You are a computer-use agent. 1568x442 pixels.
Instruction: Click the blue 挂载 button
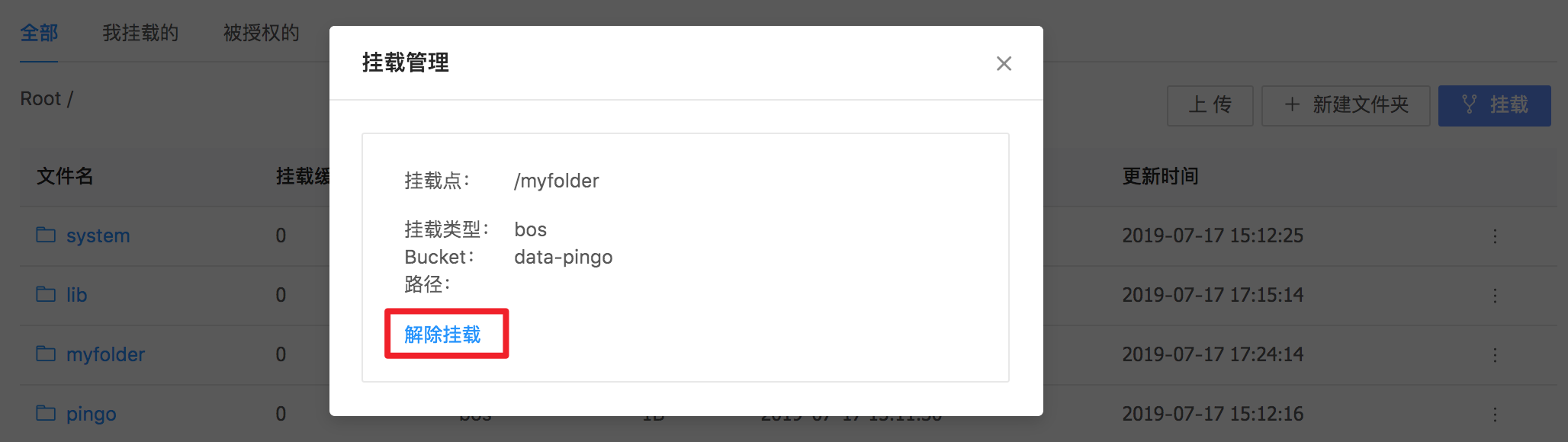(x=1495, y=105)
